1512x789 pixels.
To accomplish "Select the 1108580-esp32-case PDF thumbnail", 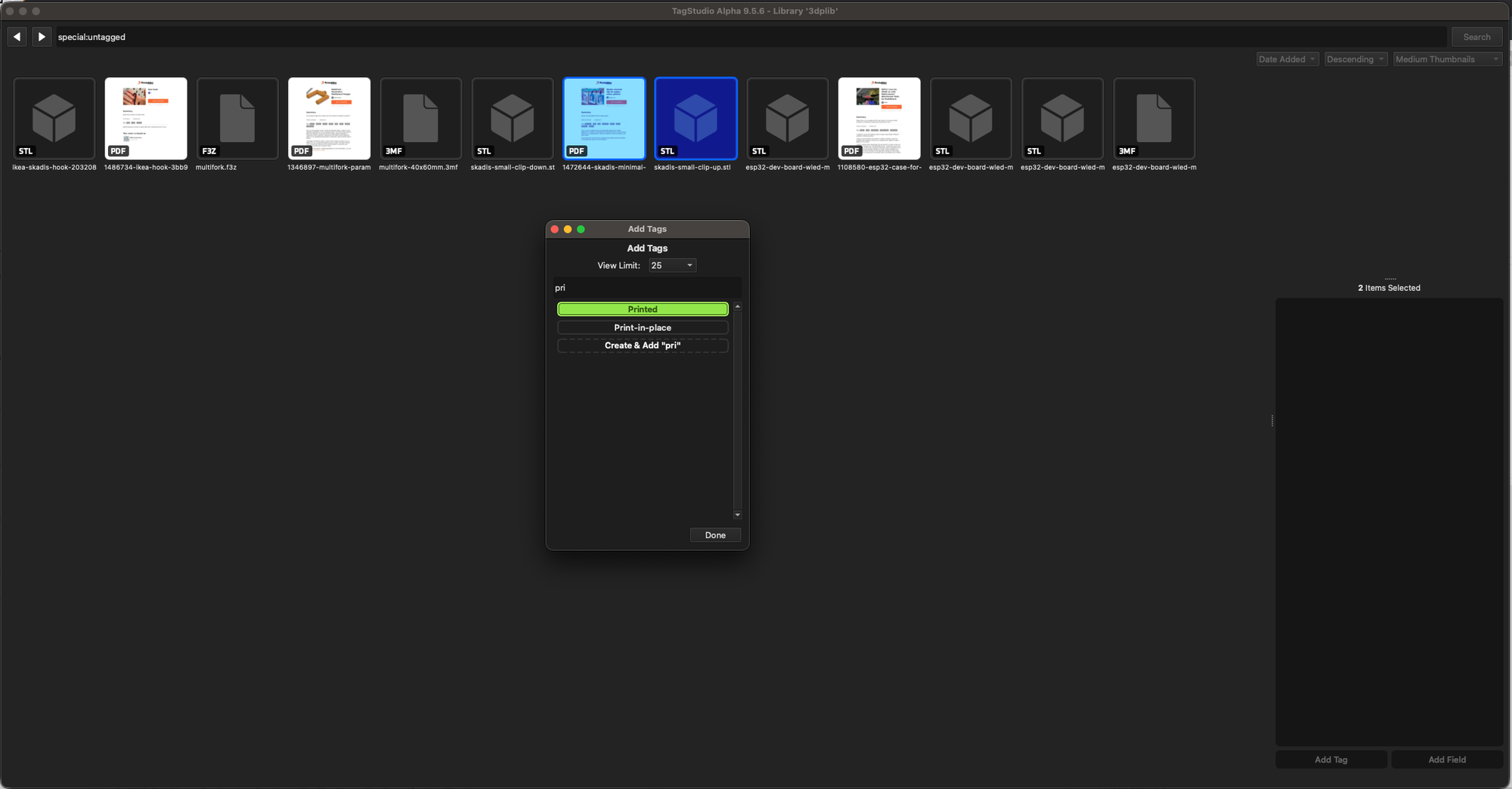I will pos(879,119).
